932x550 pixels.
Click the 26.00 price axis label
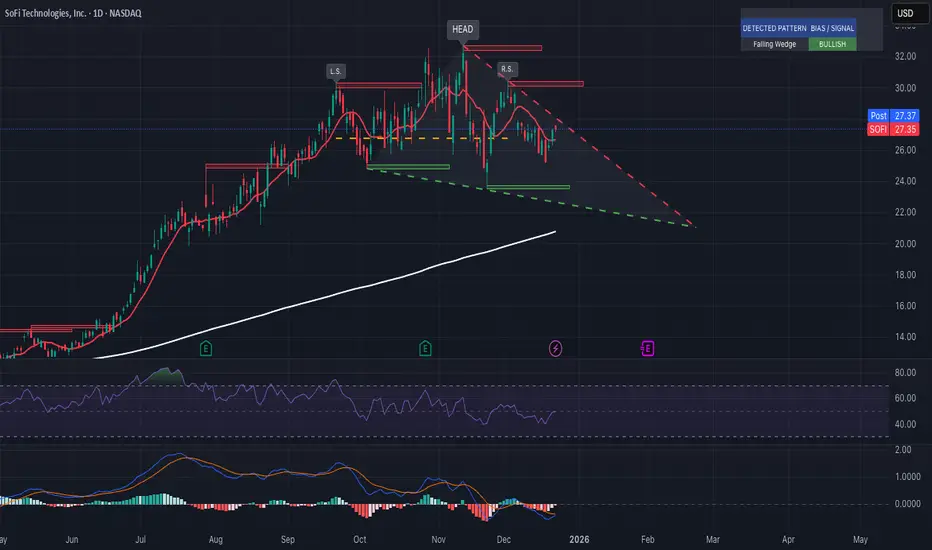[x=905, y=150]
